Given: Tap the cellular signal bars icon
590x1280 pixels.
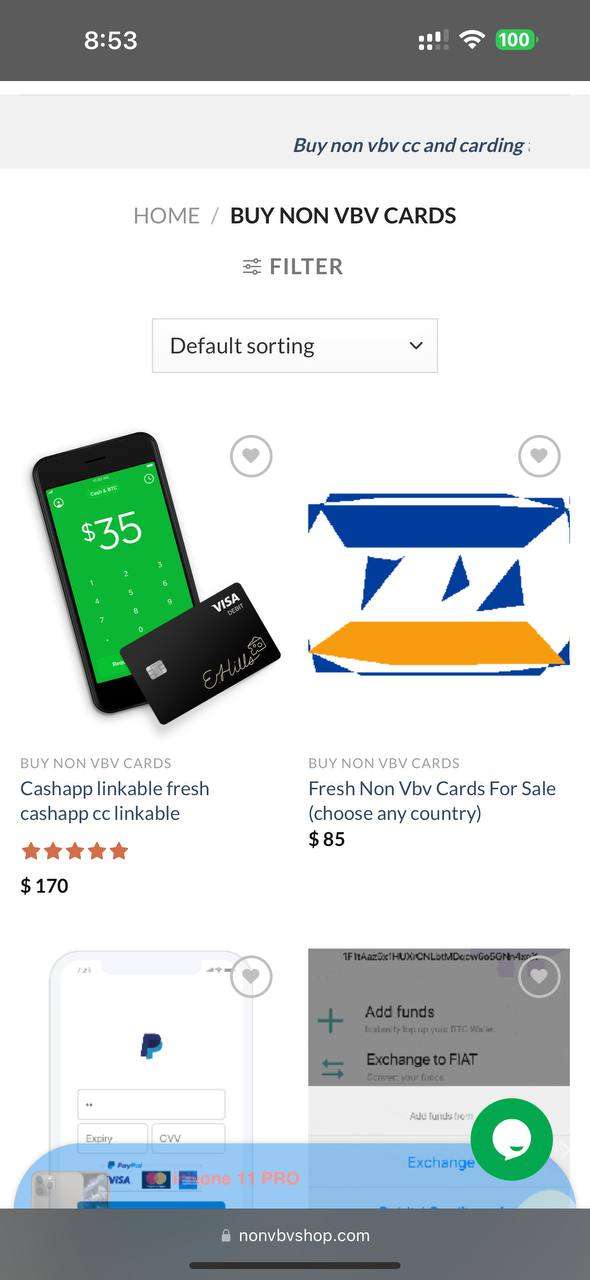Looking at the screenshot, I should [x=433, y=41].
